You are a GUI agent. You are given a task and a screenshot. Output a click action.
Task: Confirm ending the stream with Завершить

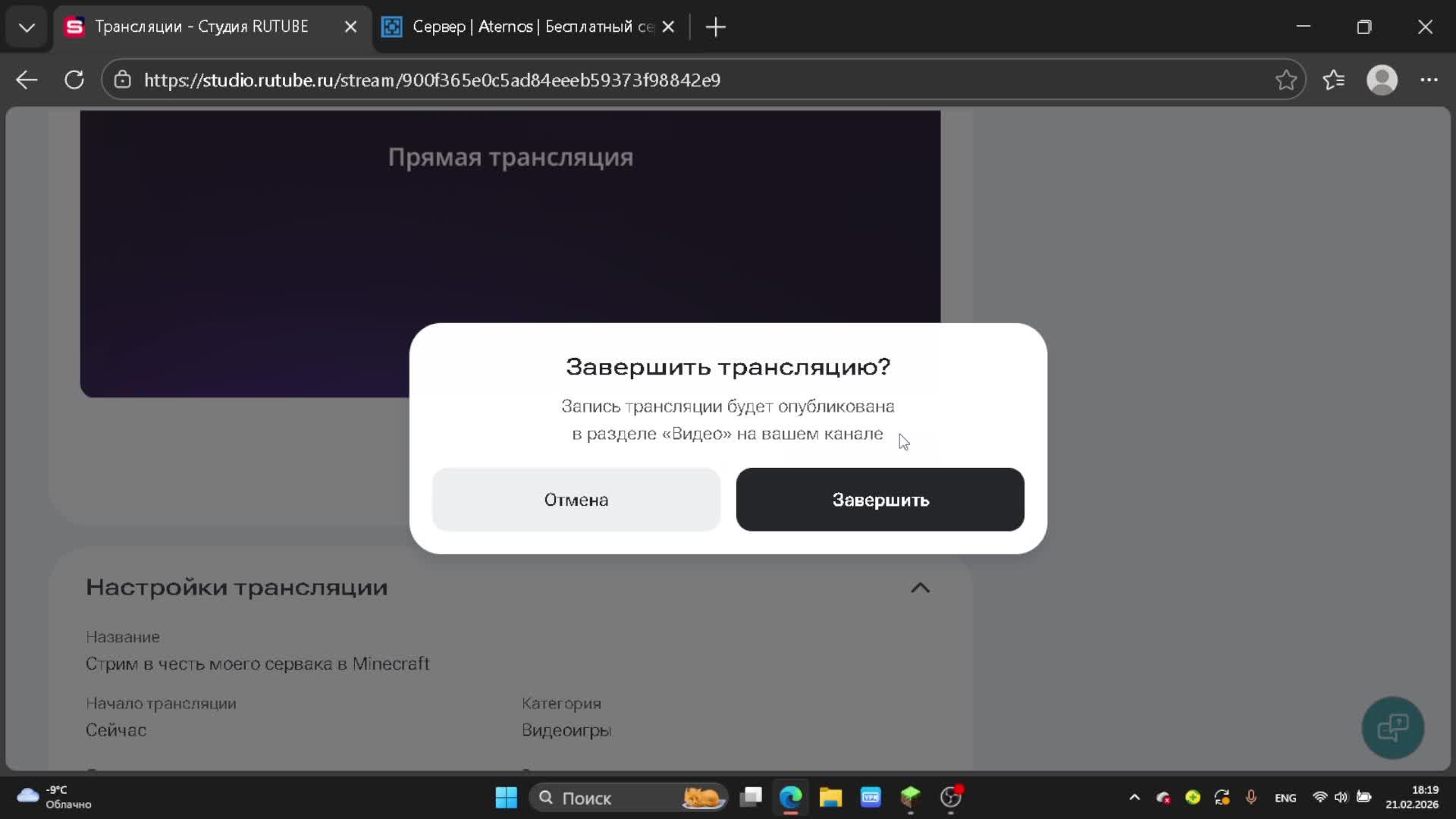(x=880, y=500)
